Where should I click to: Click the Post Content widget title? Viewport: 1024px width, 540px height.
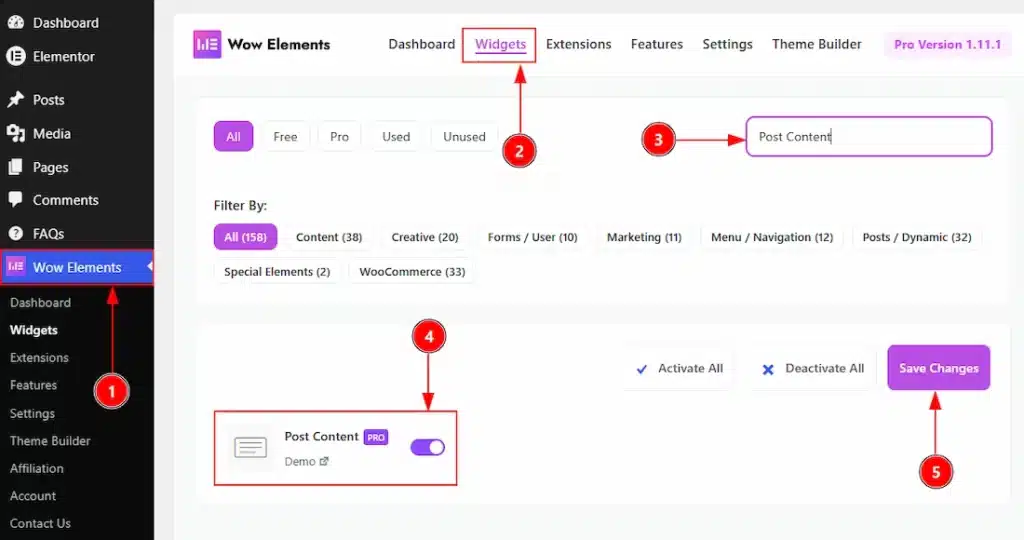pos(321,436)
